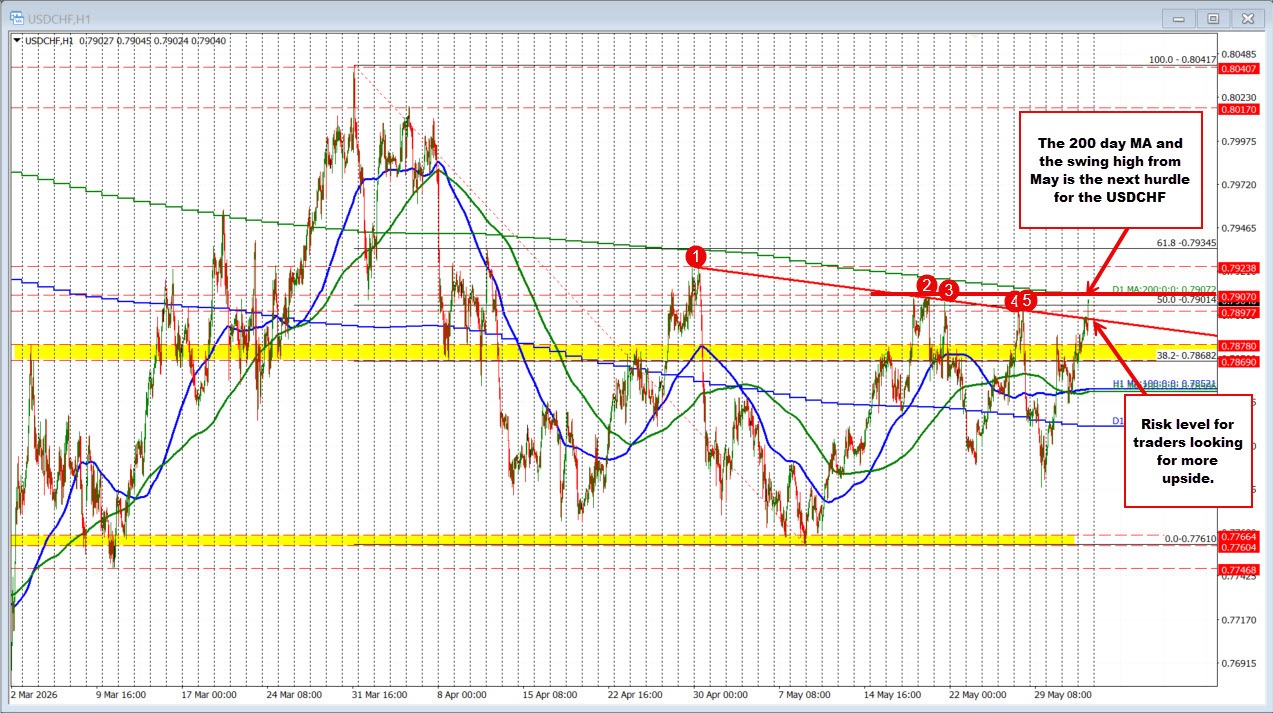Click the red 0.79238 price level label
This screenshot has height=713, width=1273.
click(x=1238, y=268)
